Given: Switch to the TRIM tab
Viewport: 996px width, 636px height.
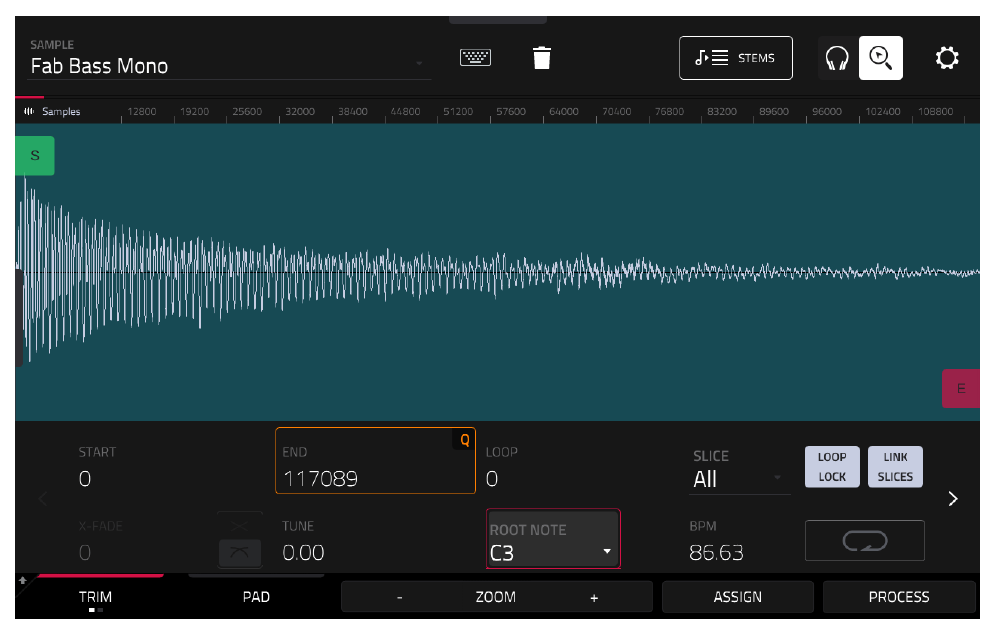Looking at the screenshot, I should [x=95, y=597].
